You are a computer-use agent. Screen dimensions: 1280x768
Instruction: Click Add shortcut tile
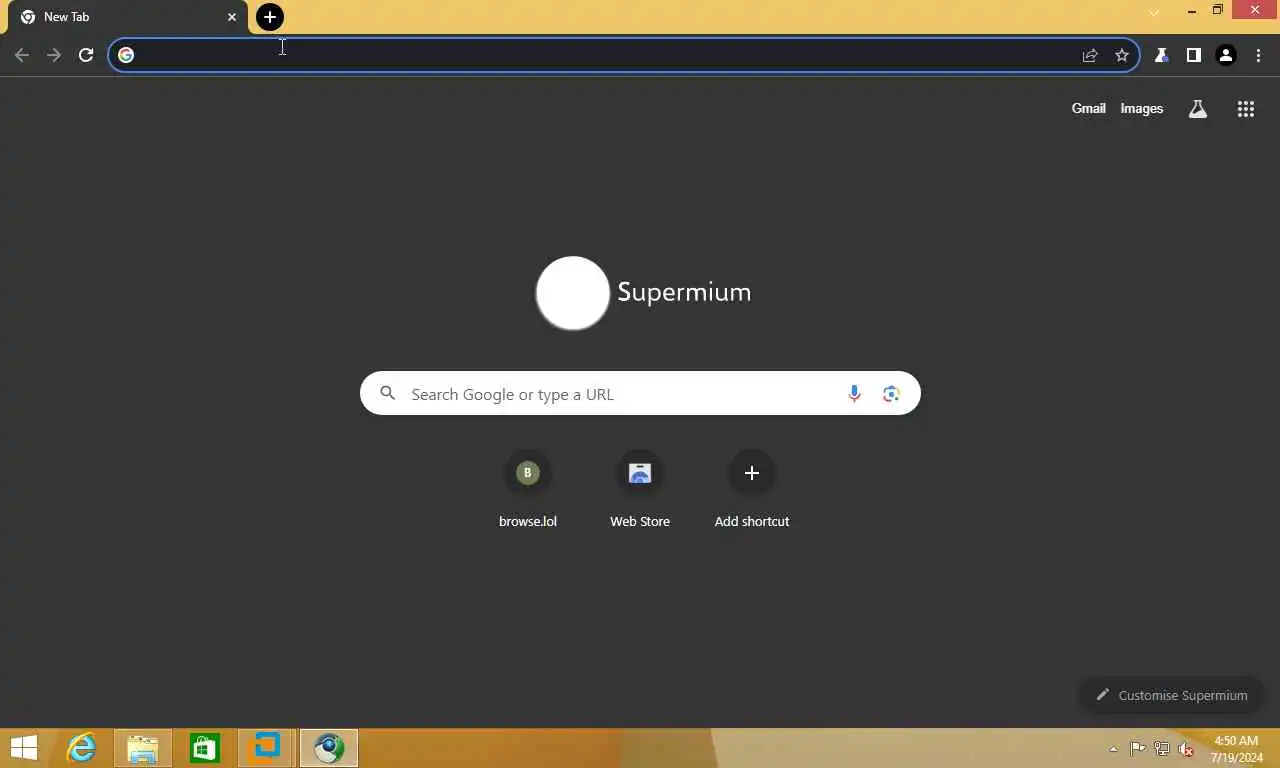(x=752, y=490)
